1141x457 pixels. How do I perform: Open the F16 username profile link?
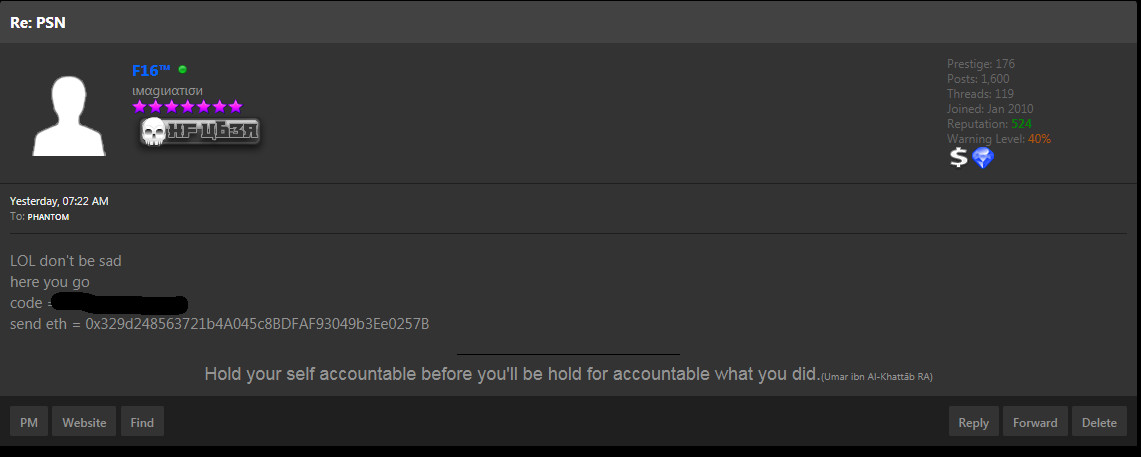tap(151, 70)
